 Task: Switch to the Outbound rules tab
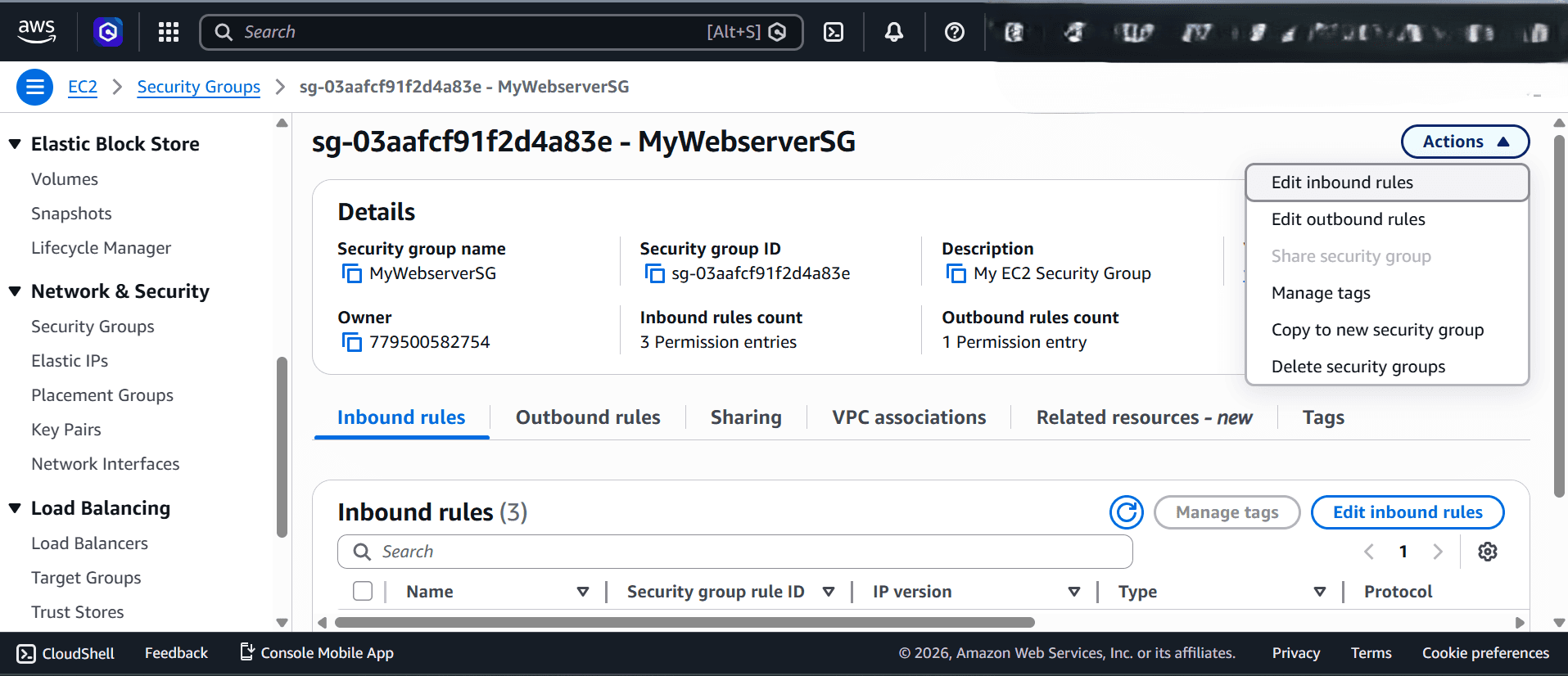588,417
